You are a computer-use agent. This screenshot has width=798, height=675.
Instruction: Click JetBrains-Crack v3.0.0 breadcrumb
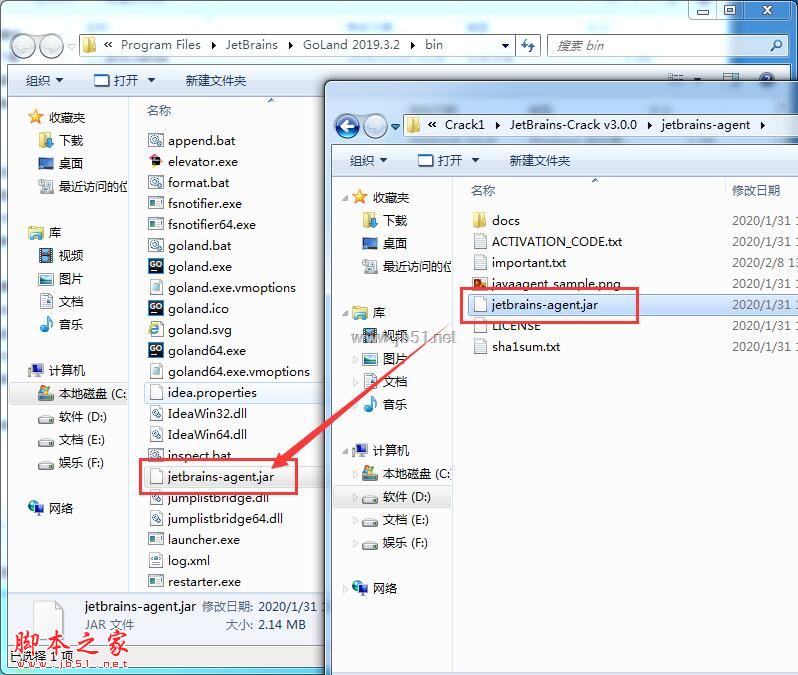tap(574, 125)
